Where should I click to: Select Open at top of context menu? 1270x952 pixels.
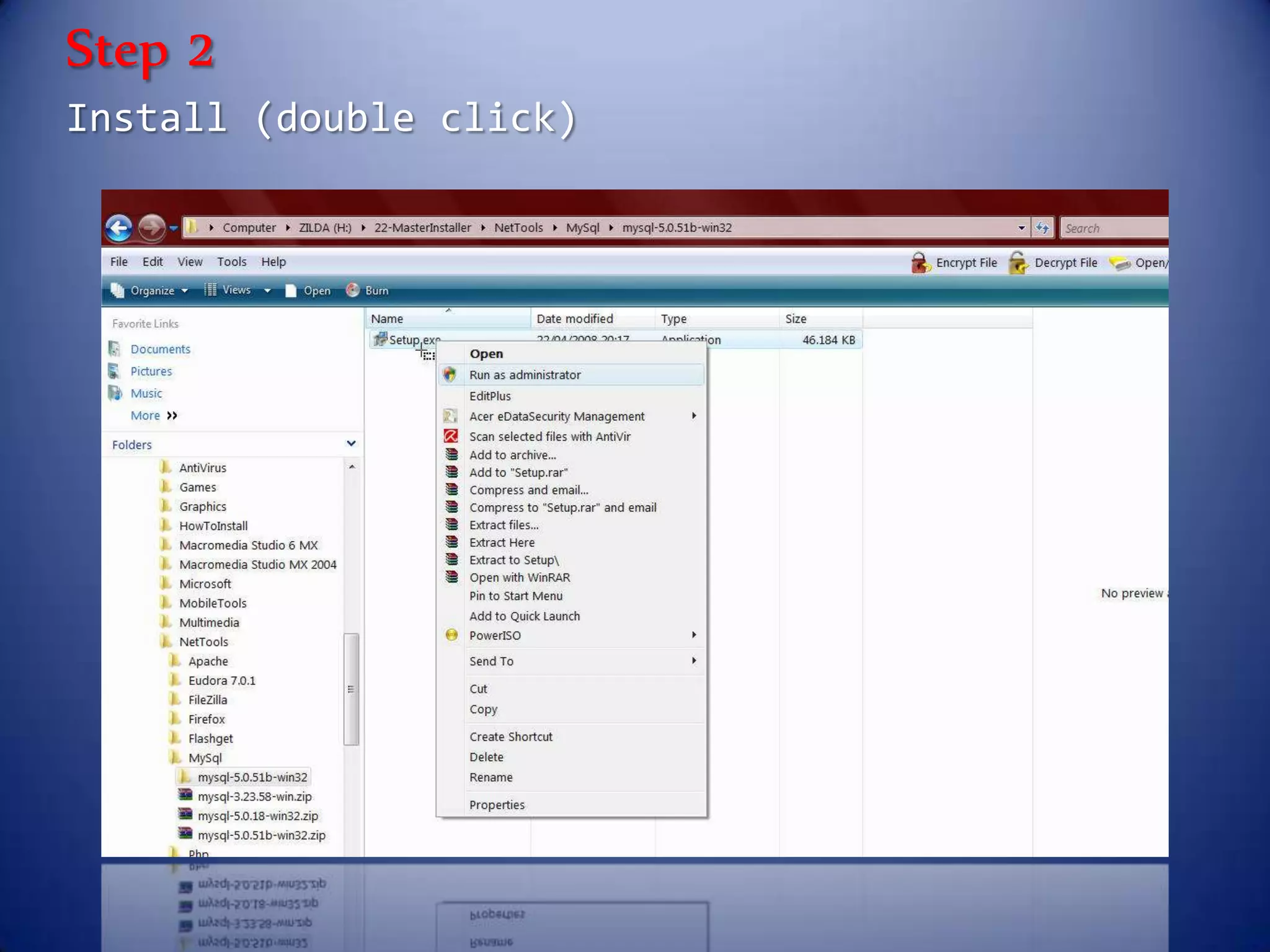coord(486,353)
